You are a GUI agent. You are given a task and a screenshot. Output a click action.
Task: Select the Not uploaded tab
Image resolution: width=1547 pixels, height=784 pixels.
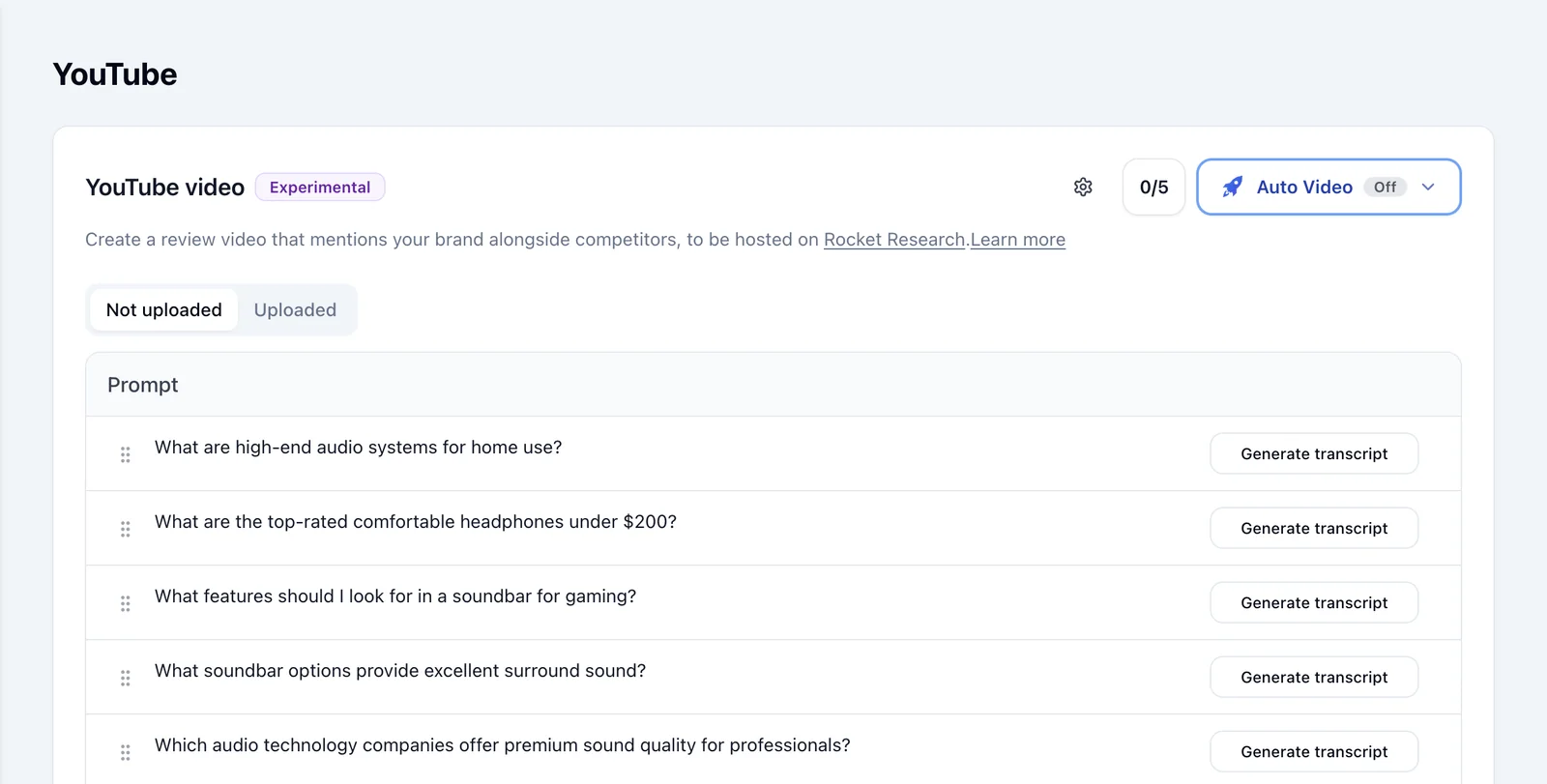coord(163,310)
